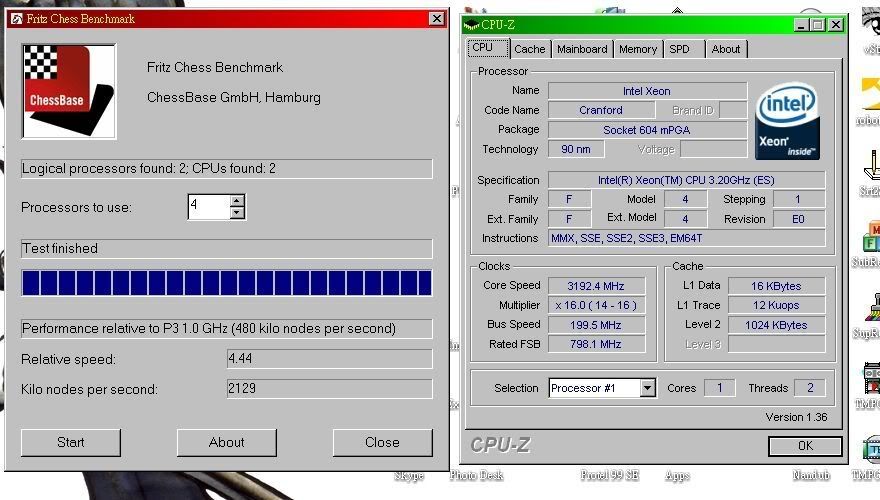Click the CPU-Z title bar icon
The height and width of the screenshot is (500, 880).
coord(471,25)
